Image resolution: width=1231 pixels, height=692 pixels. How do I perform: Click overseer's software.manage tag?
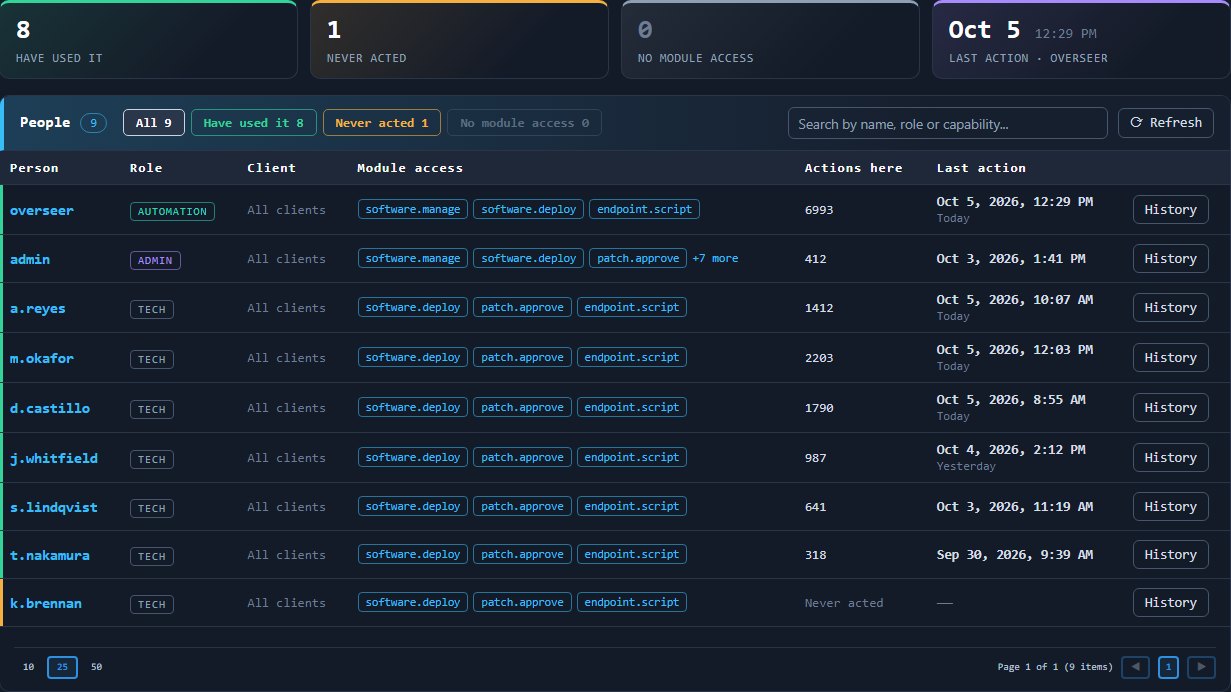point(413,210)
